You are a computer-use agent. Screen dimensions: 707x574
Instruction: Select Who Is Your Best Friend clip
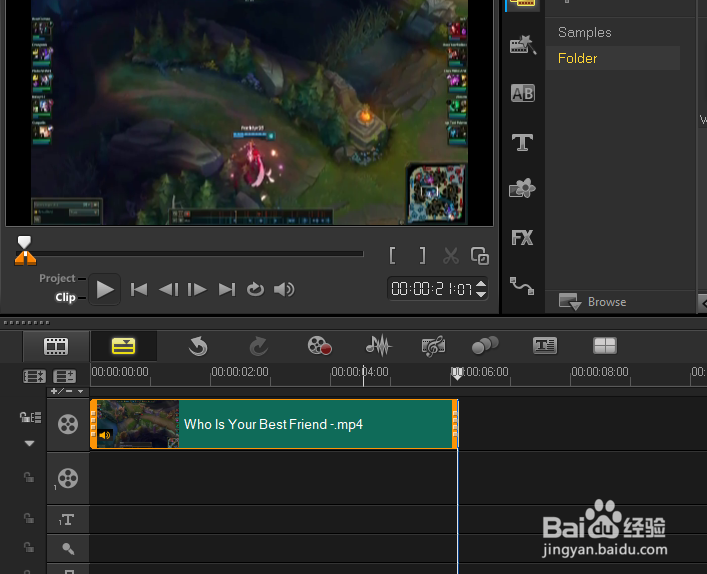point(274,424)
